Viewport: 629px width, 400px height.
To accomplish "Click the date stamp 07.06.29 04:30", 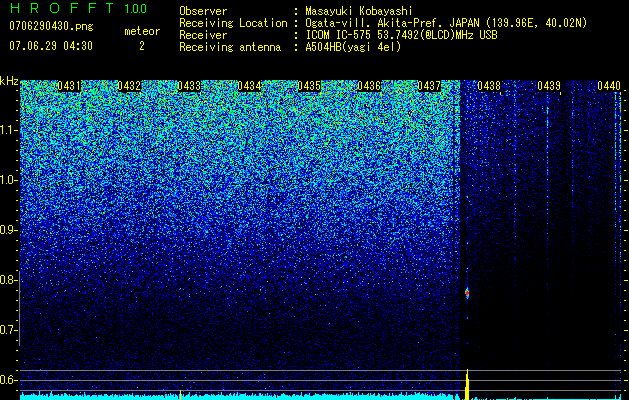I will [x=51, y=46].
